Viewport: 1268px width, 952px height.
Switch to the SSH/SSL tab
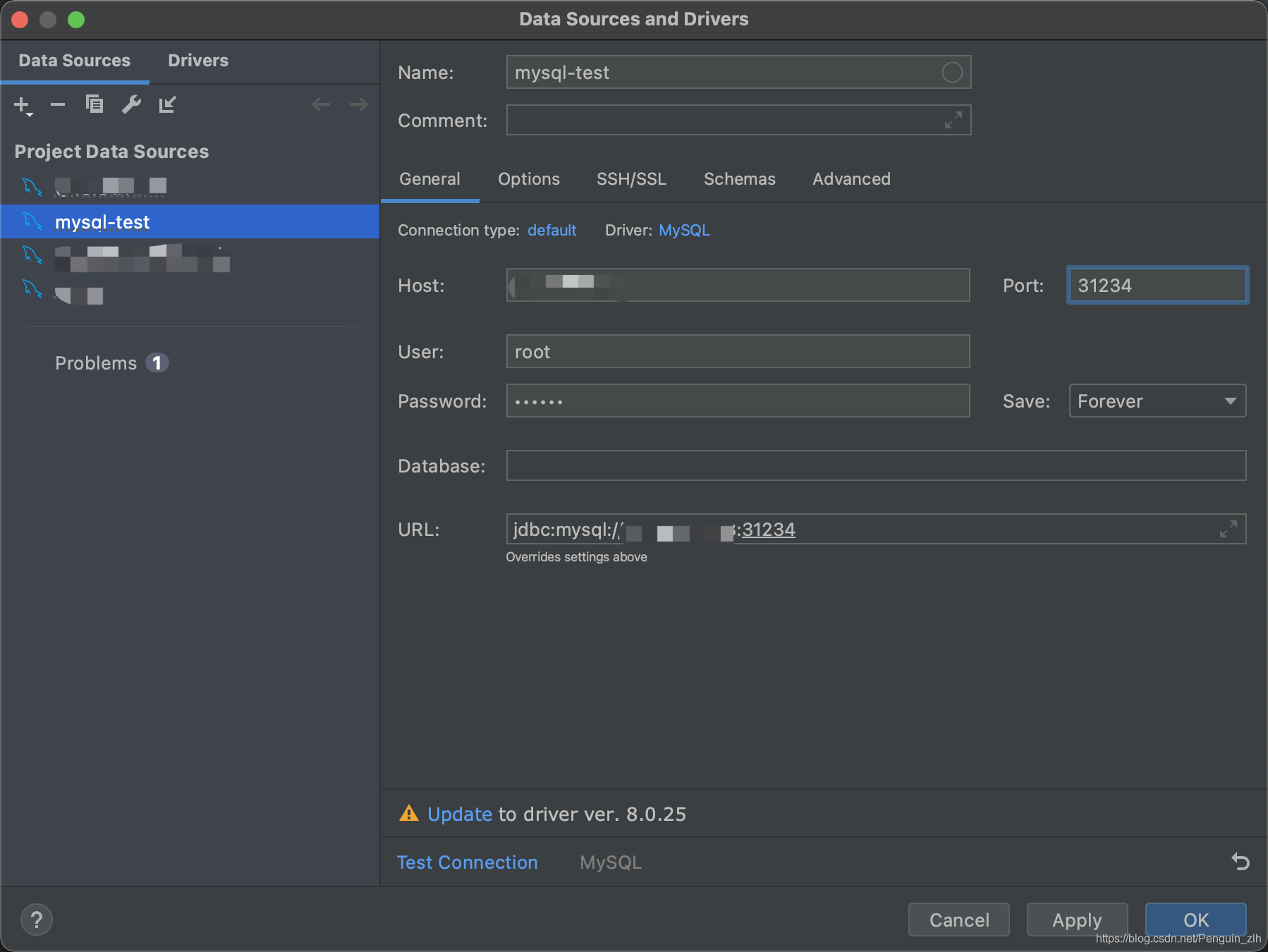pos(630,179)
